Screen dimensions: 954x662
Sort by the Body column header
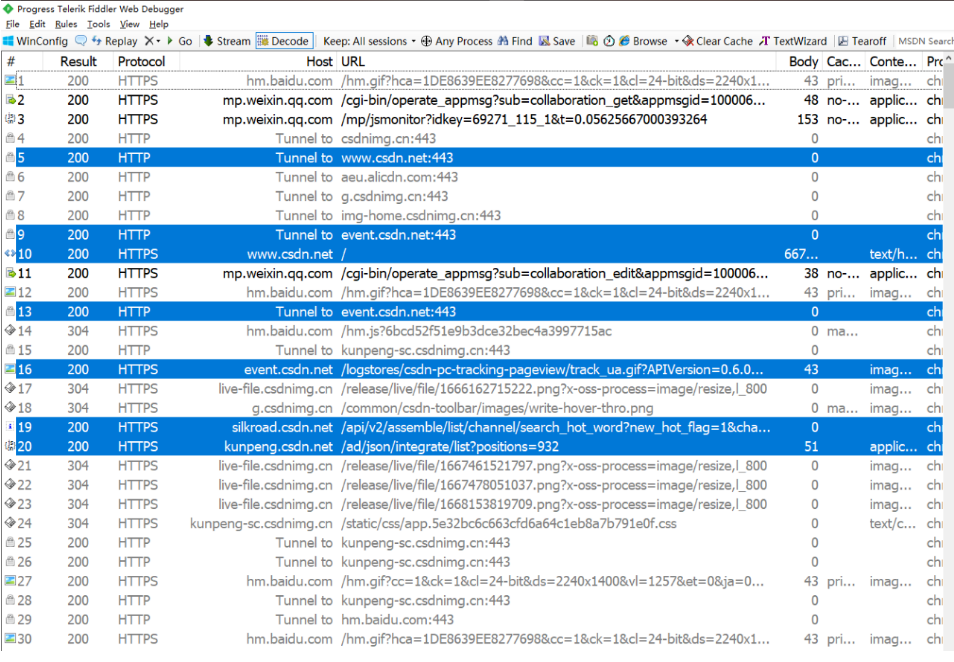[799, 61]
